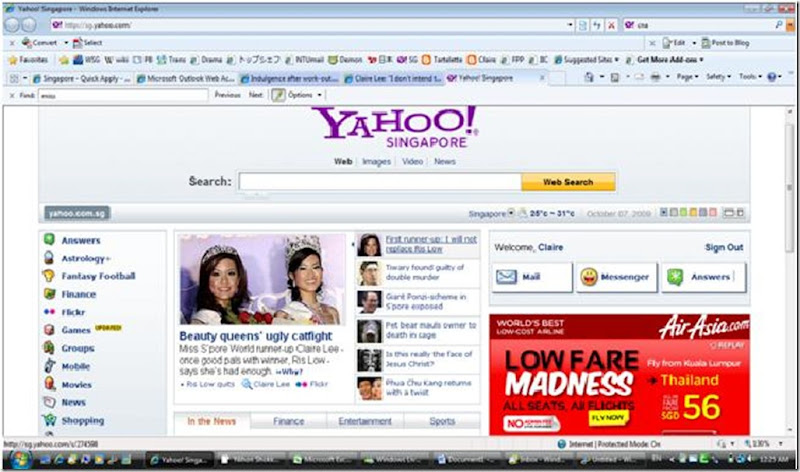Click the green Answers button in the welcome panel
This screenshot has height=472, width=800.
point(704,277)
